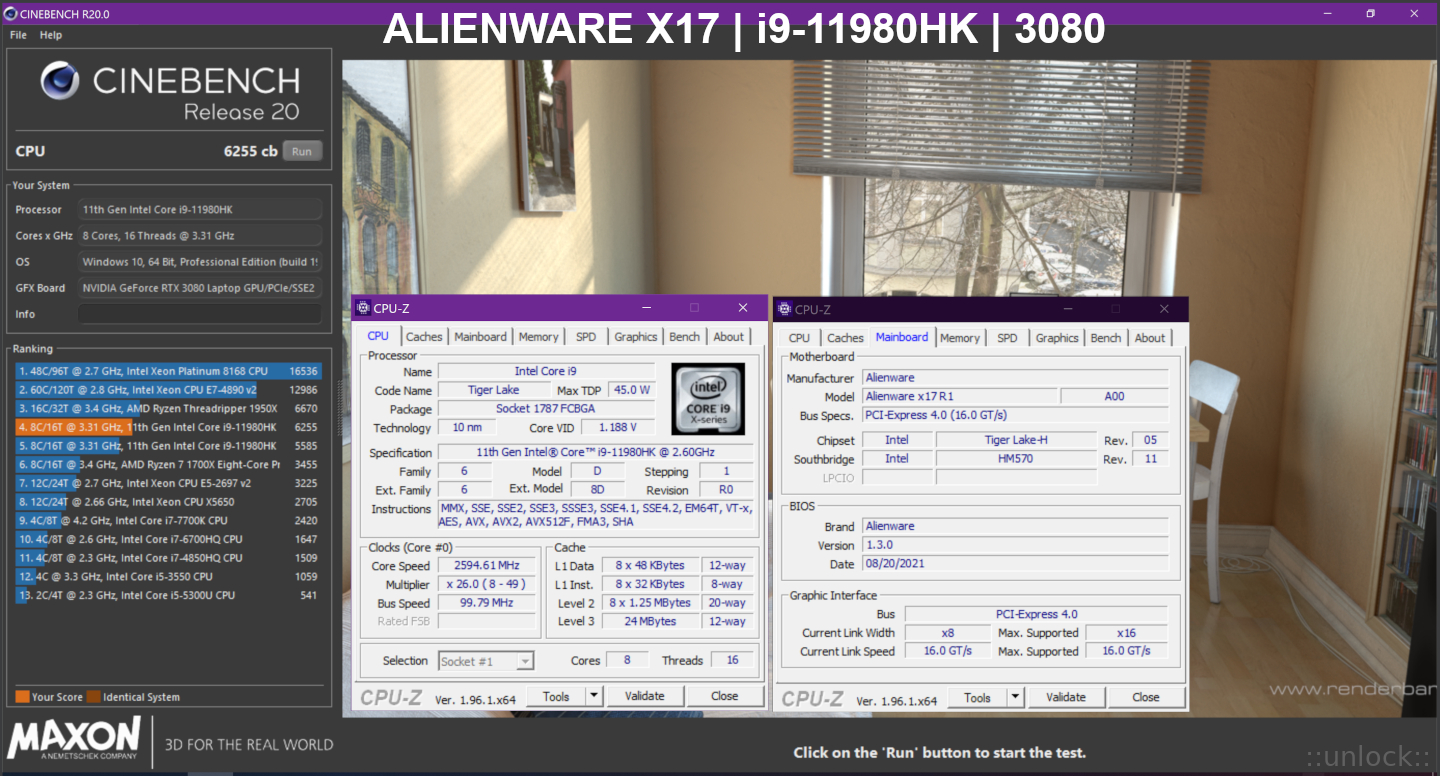Screen dimensions: 1440x776
Task: Open About tab in right CPU-Z window
Action: point(1150,338)
